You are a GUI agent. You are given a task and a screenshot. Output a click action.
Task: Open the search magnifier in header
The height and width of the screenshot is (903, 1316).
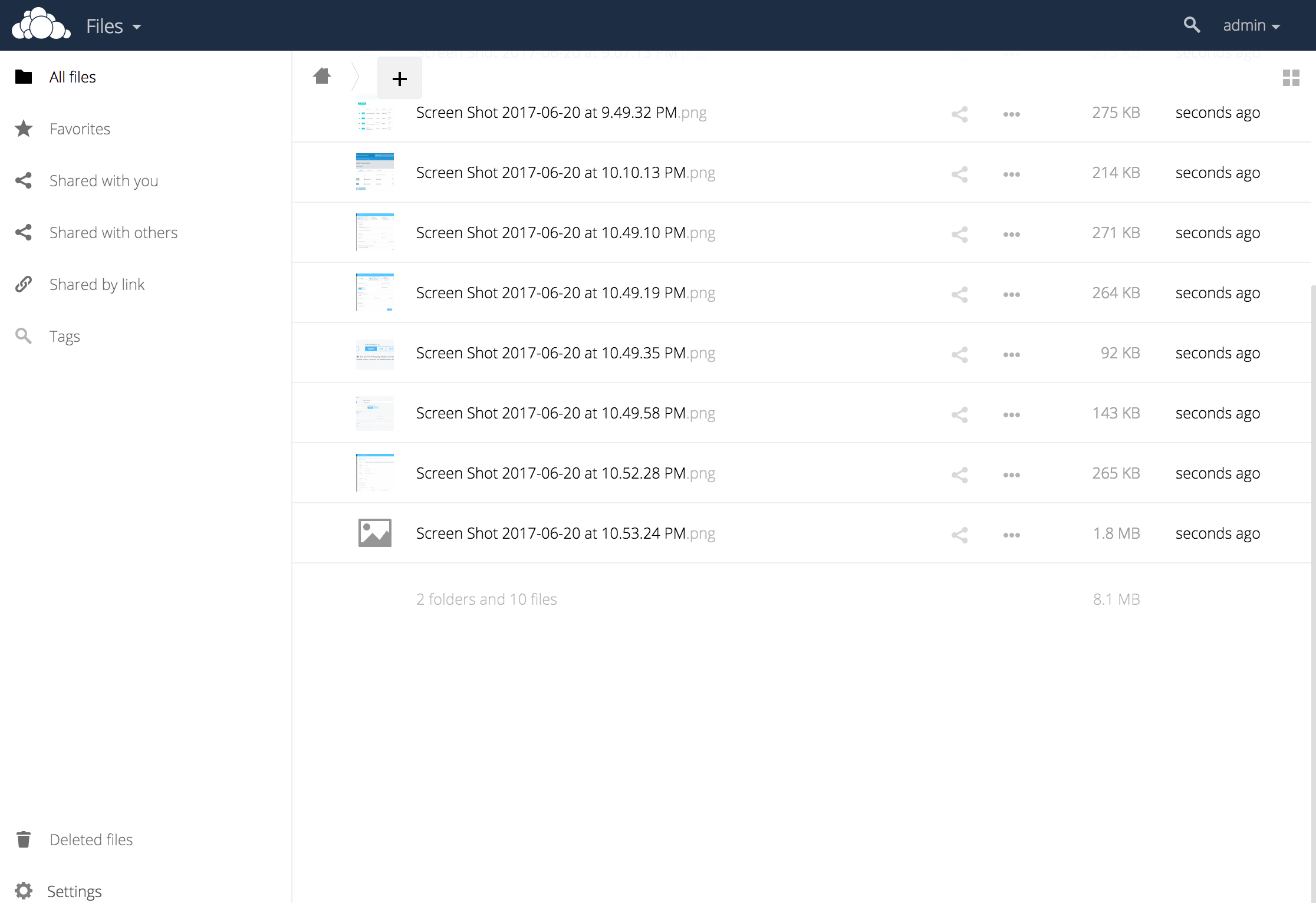click(1192, 25)
